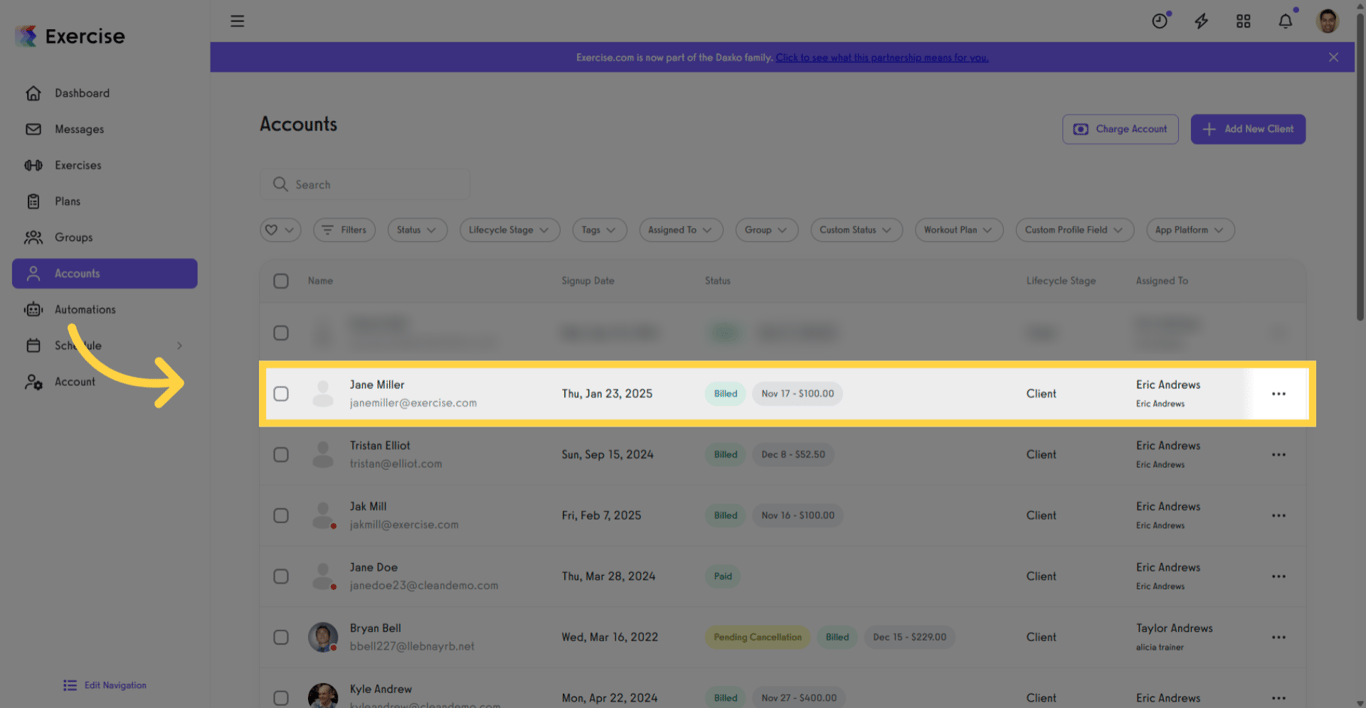Select Accounts in the sidebar menu
This screenshot has width=1366, height=708.
tap(75, 273)
